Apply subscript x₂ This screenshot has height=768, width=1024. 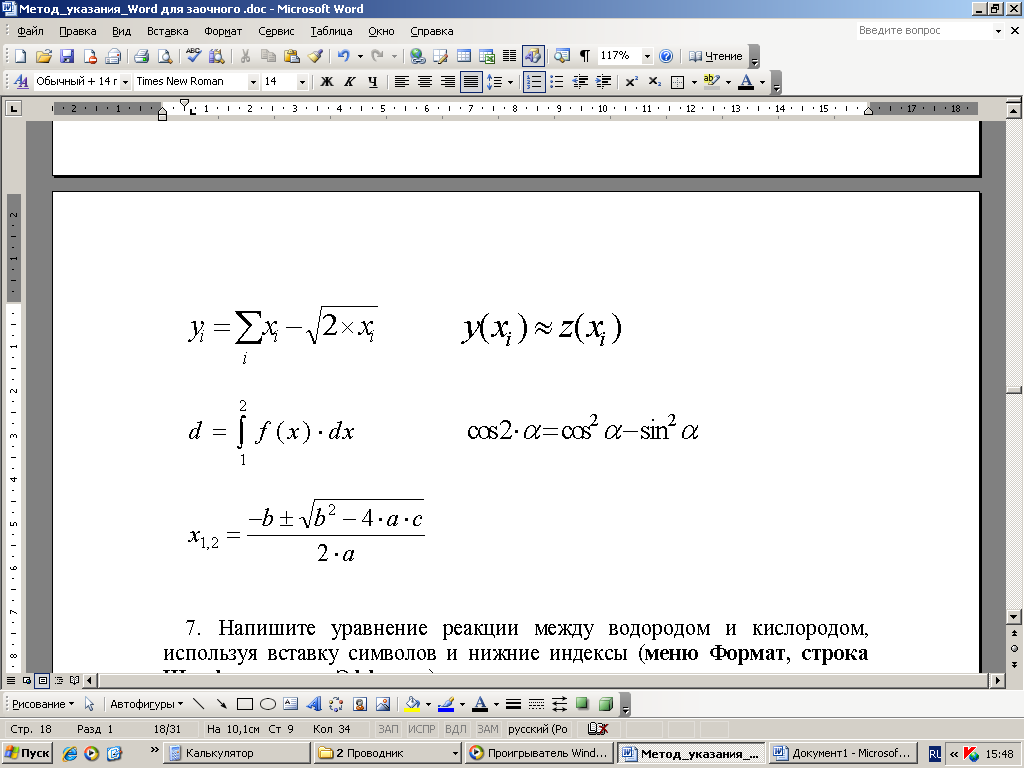point(654,82)
